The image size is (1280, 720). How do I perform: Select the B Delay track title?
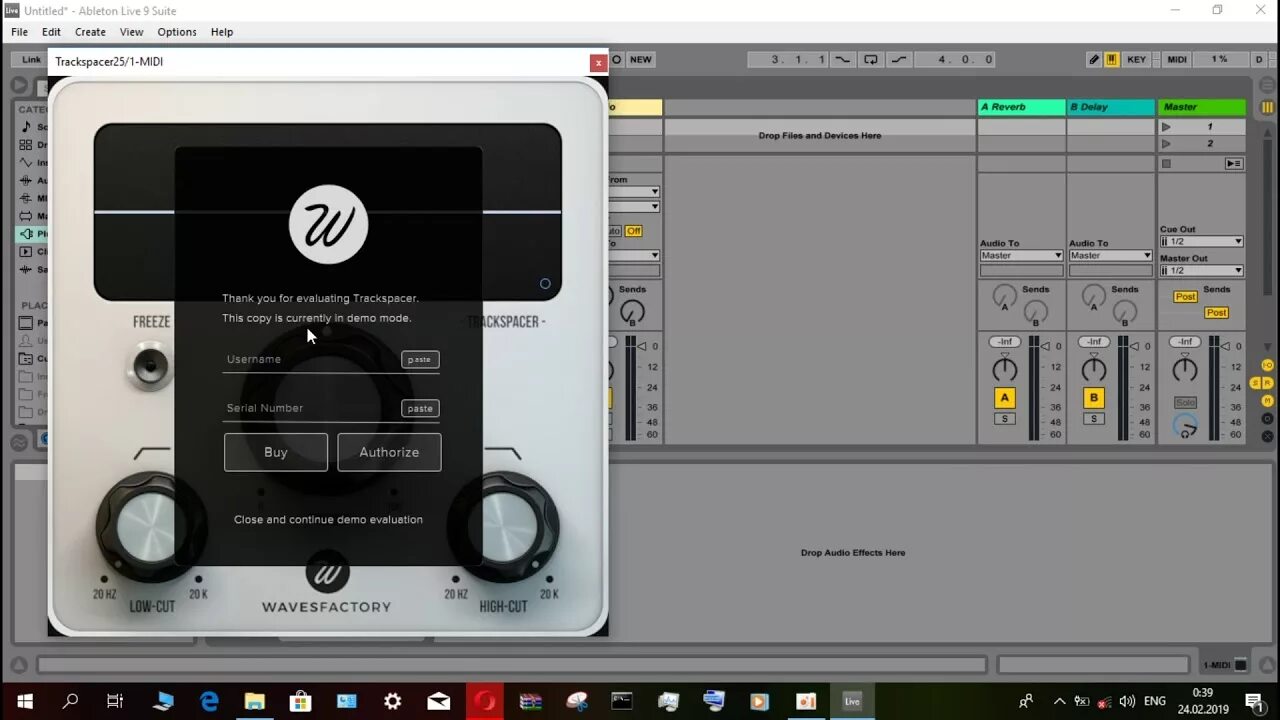pos(1110,107)
